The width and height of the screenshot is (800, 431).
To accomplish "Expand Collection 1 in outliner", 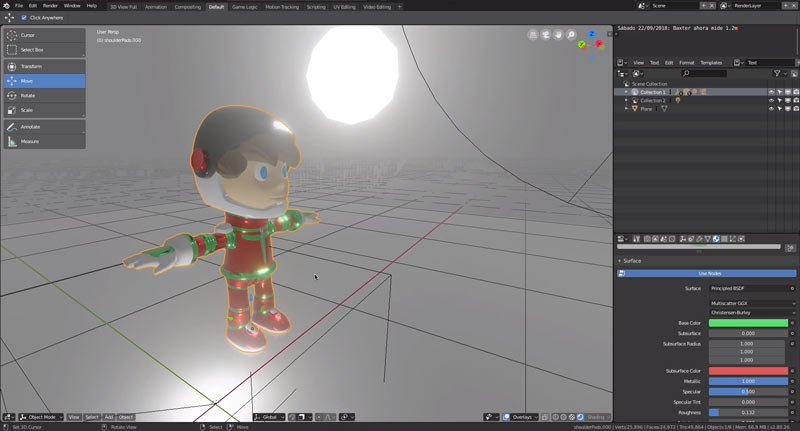I will point(627,92).
